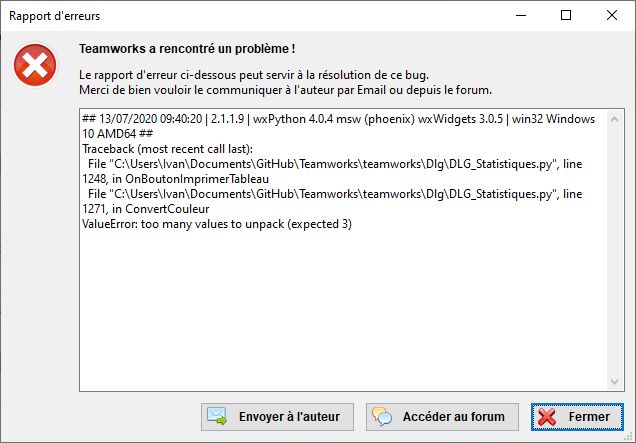Click the error report's scroll down arrow

[614, 381]
